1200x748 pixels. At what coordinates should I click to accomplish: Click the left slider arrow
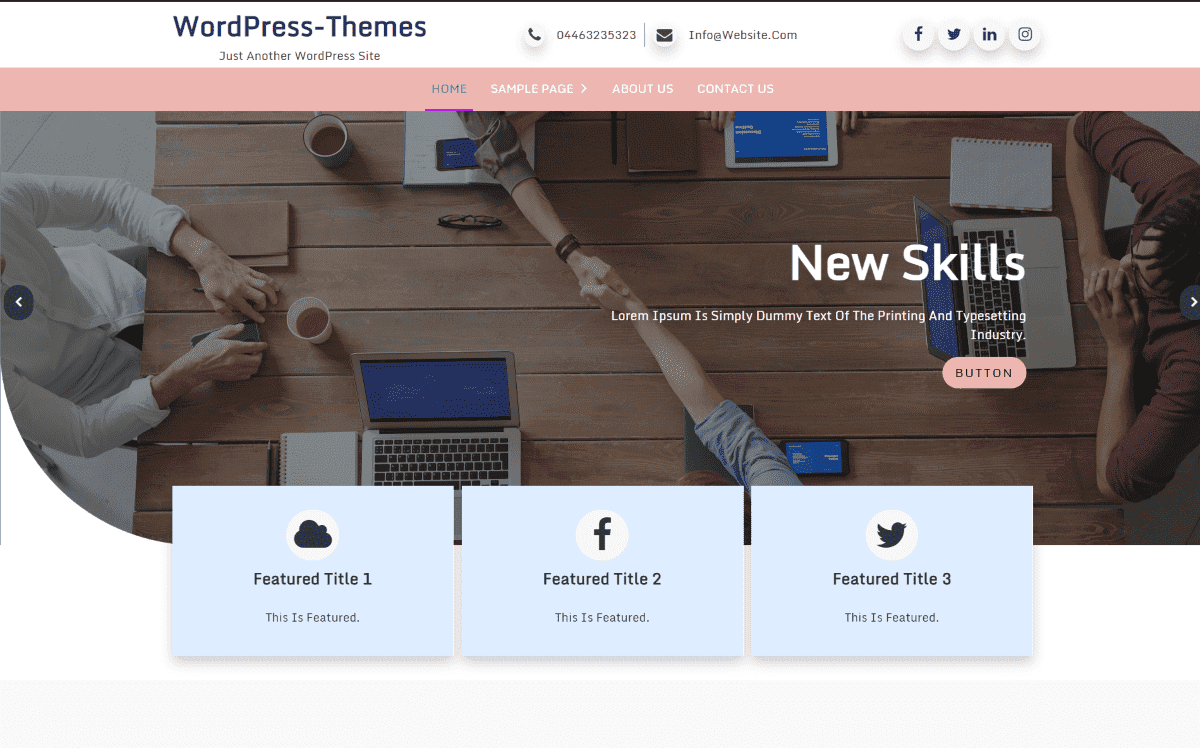pos(18,302)
